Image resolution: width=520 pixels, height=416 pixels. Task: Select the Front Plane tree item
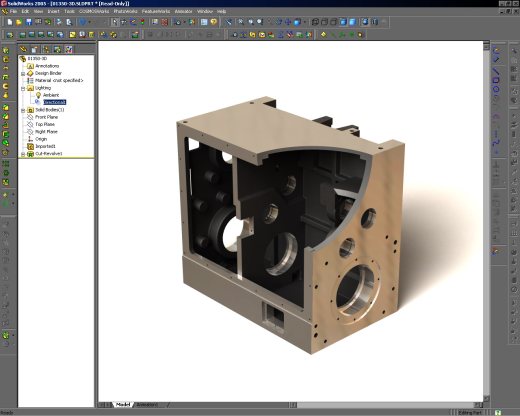46,117
